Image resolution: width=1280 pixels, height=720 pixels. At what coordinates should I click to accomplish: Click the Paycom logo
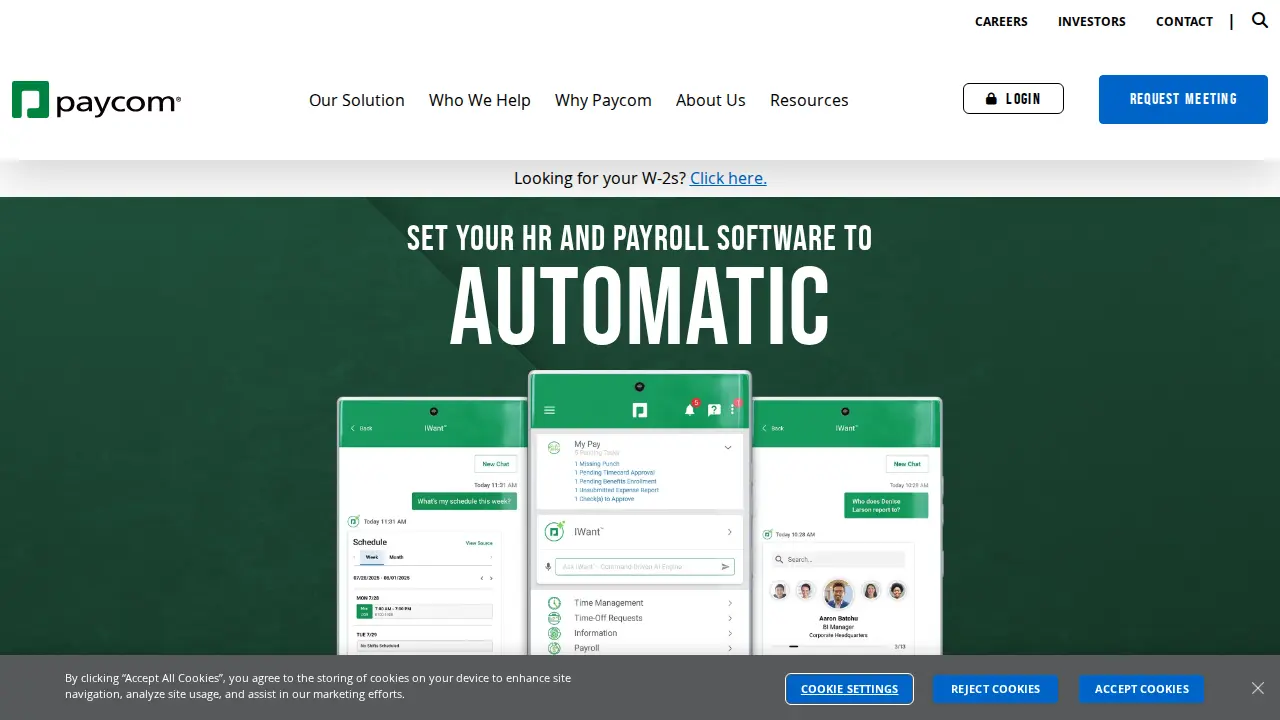tap(96, 100)
